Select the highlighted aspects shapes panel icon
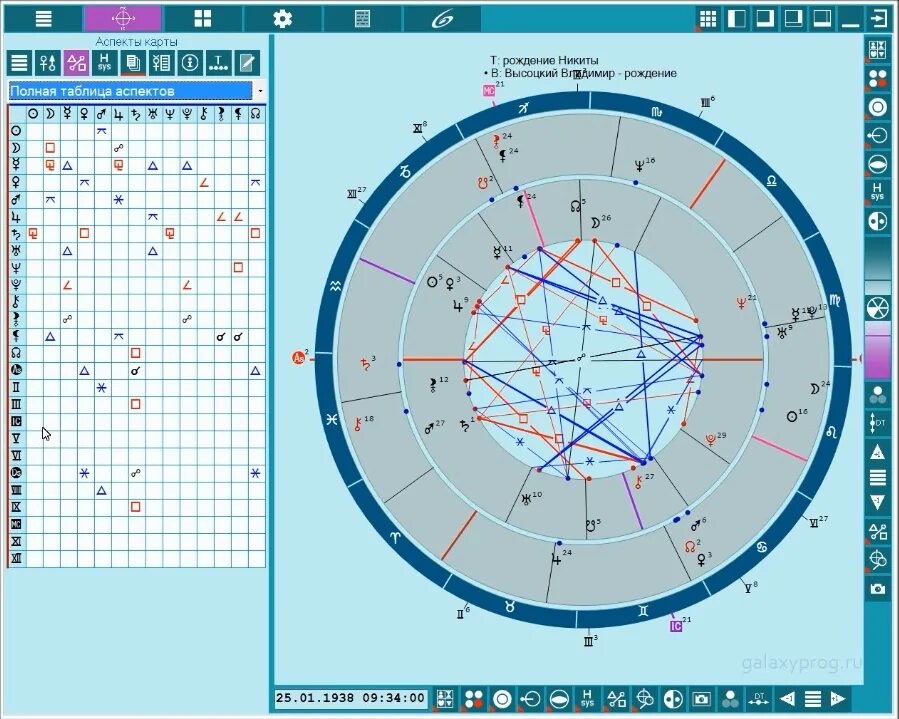Screen dimensions: 899x719 (76, 62)
